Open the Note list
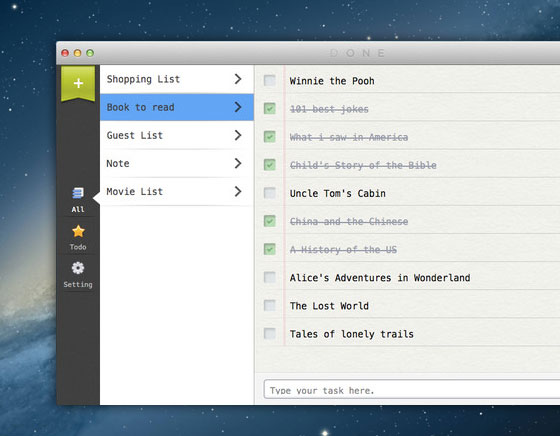Screen dimensions: 560x436 coord(177,164)
